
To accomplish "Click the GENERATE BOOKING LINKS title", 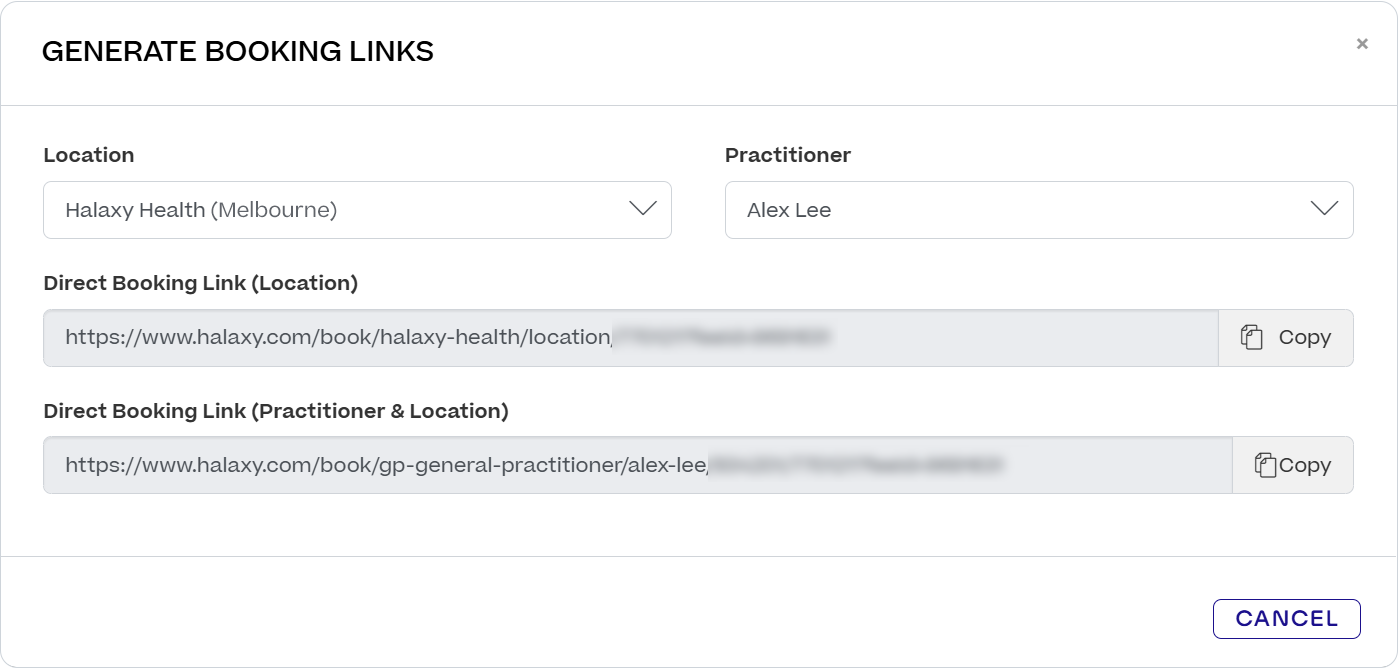I will pyautogui.click(x=238, y=52).
